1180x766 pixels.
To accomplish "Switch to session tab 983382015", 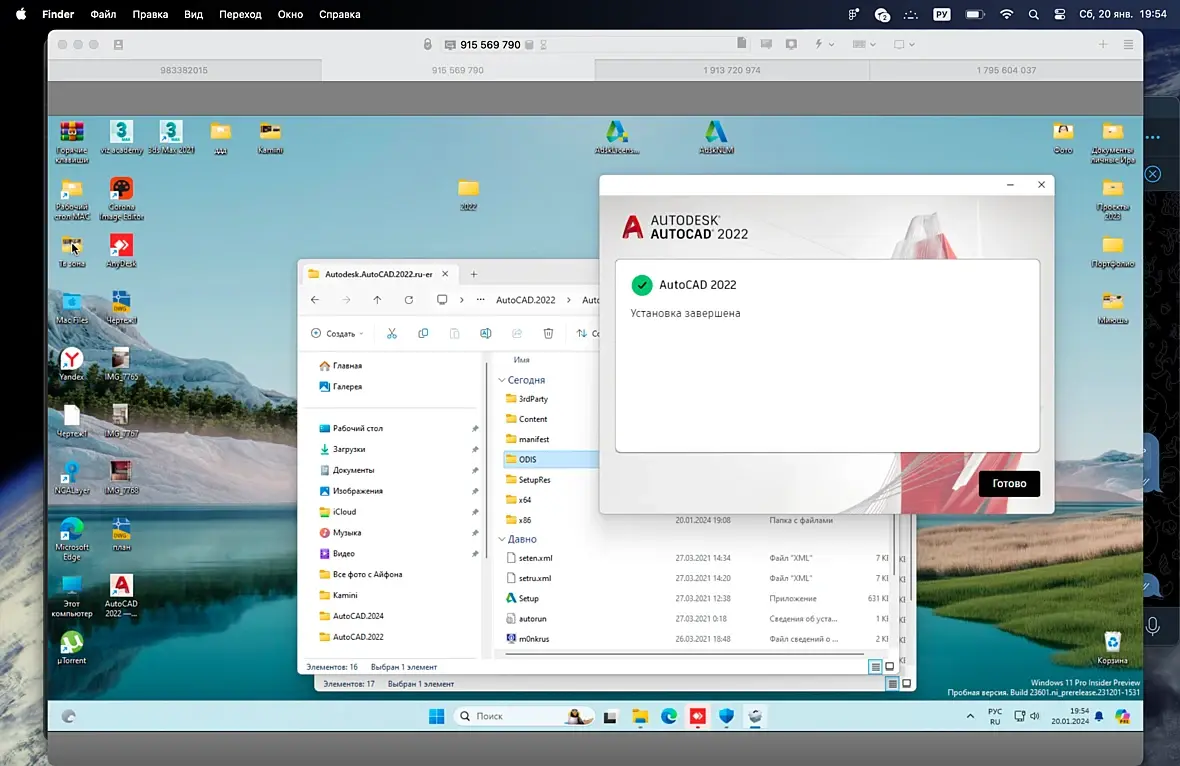I will pos(184,70).
